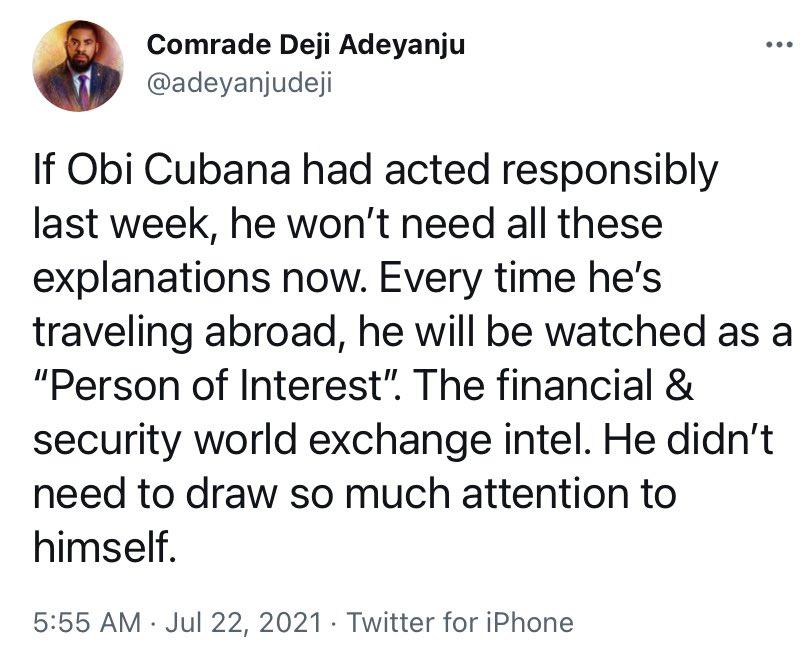809x668 pixels.
Task: Click Deji Adeyanju's profile avatar picture
Action: (77, 67)
